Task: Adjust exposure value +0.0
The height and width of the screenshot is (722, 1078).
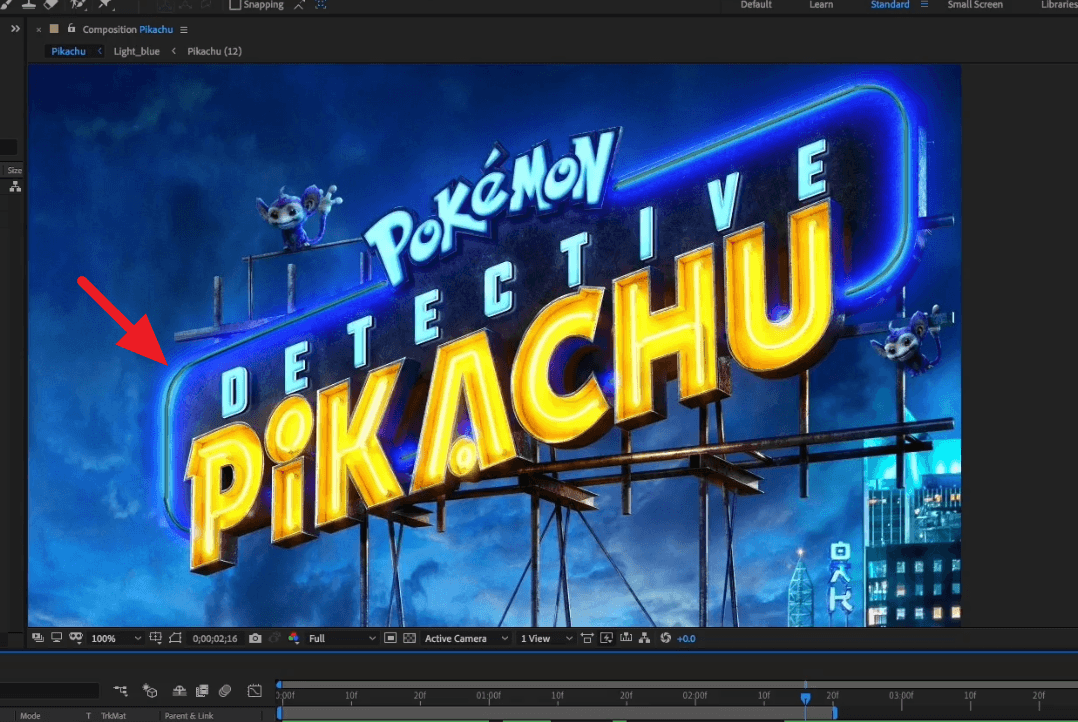Action: pos(686,639)
